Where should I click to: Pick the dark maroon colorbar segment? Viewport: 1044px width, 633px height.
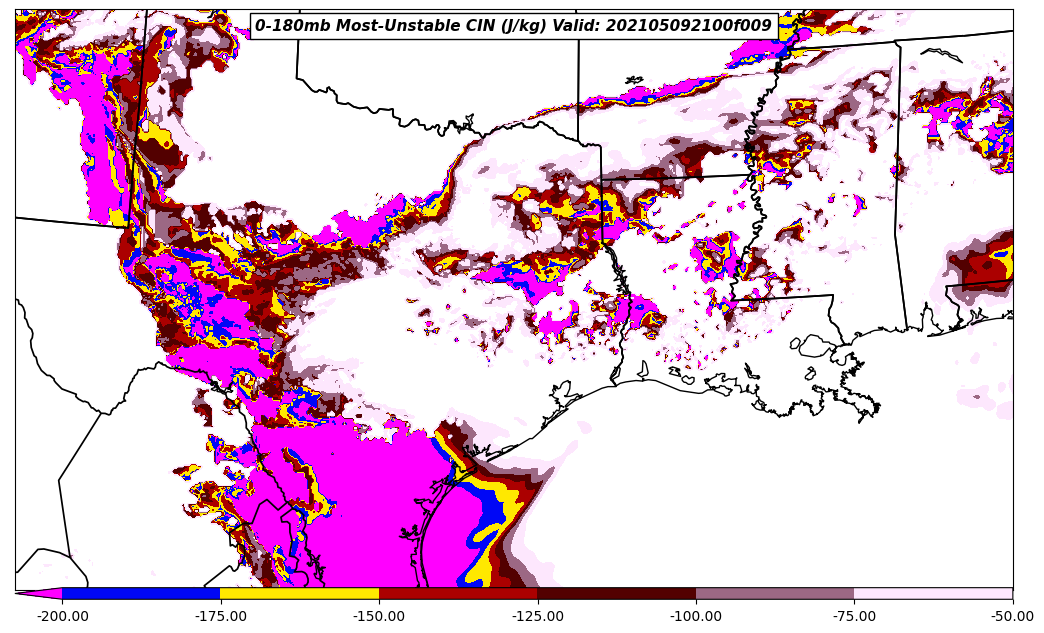pos(616,593)
